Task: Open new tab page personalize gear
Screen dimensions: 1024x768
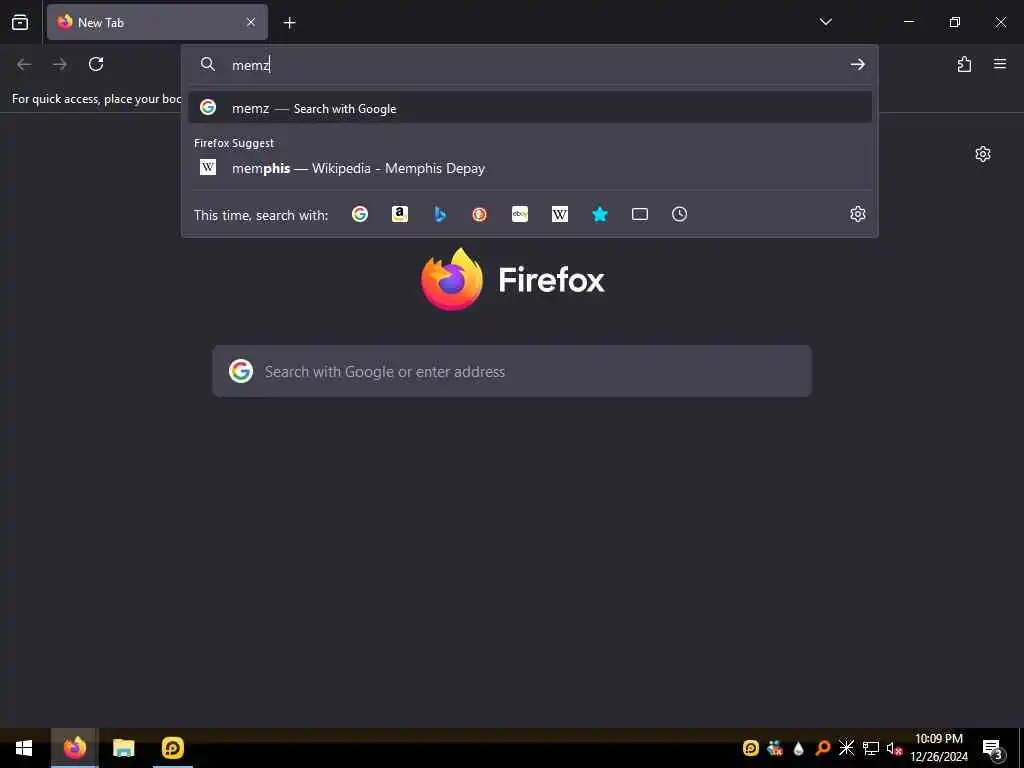Action: pyautogui.click(x=983, y=154)
